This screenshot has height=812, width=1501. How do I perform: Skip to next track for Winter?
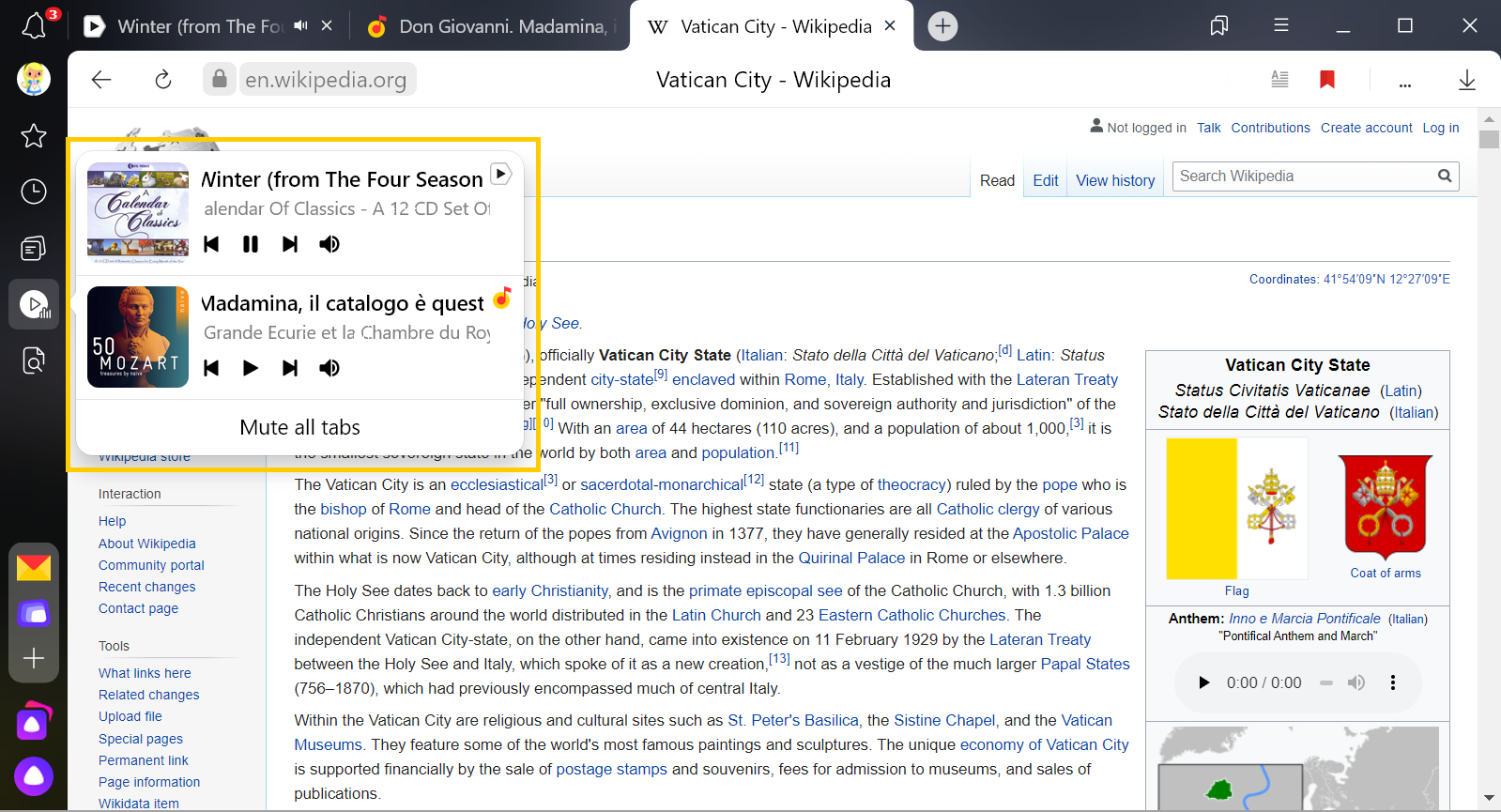coord(290,244)
